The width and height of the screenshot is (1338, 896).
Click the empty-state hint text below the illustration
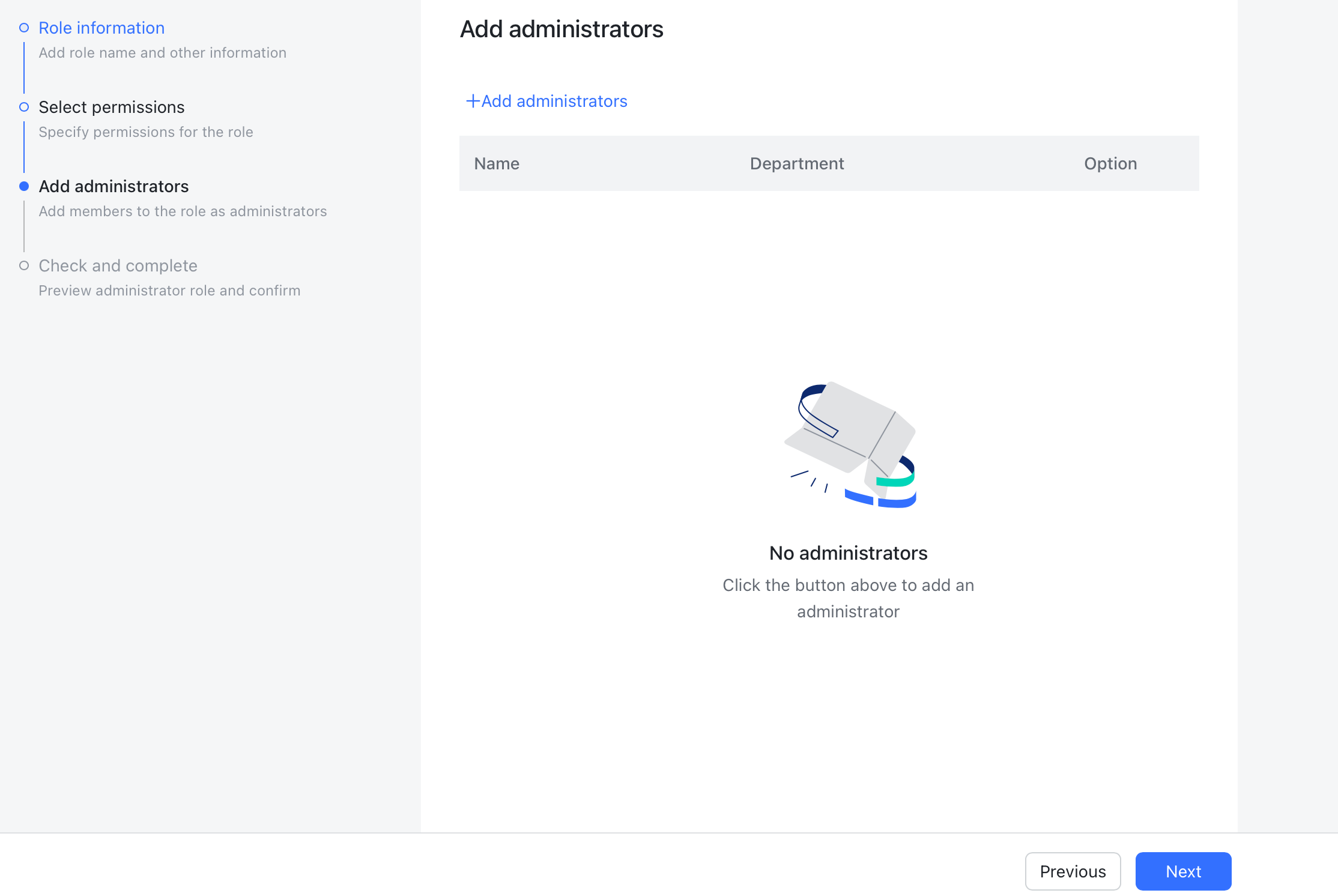[849, 598]
